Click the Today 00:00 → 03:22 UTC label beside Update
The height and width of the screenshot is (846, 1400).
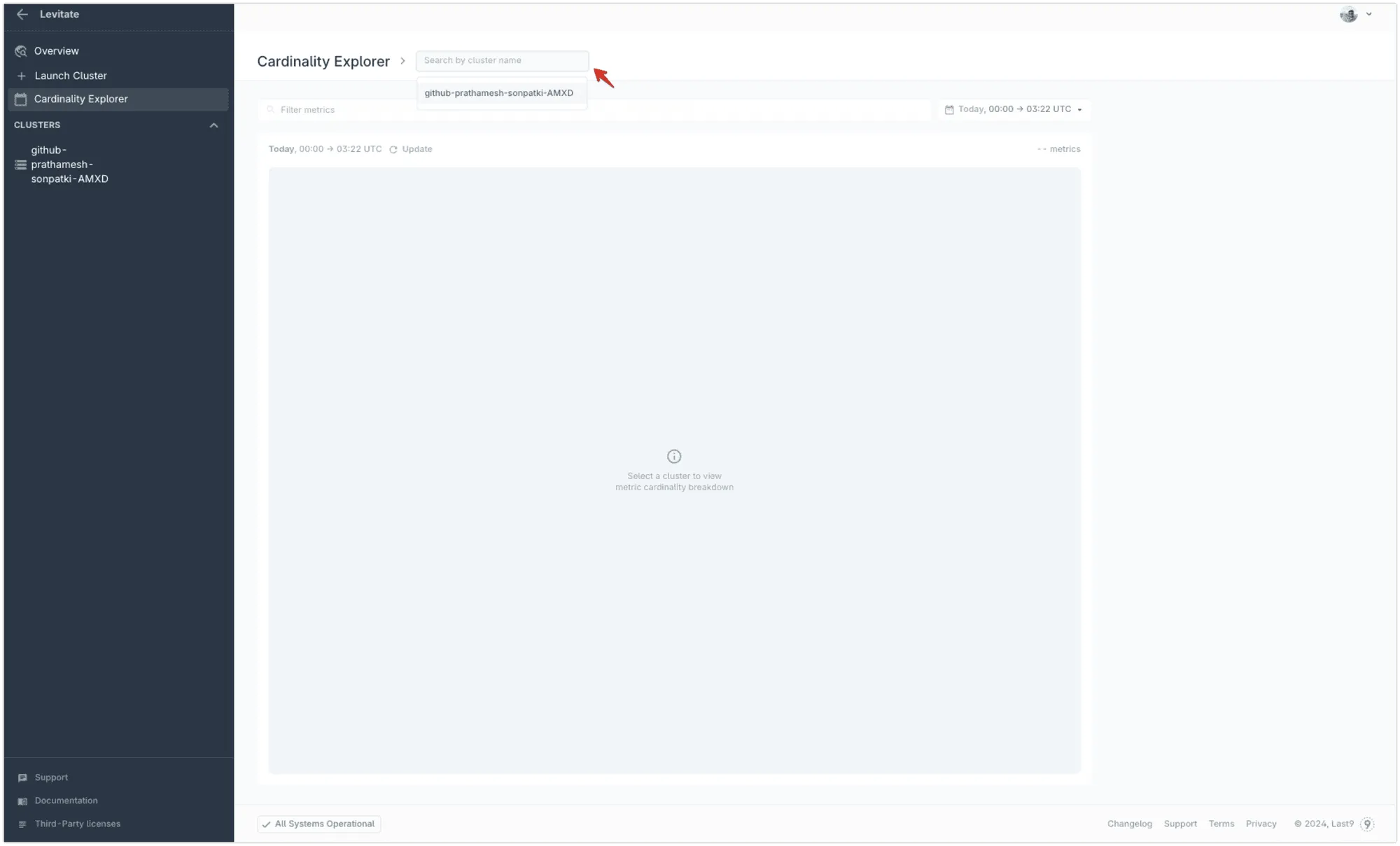point(325,149)
